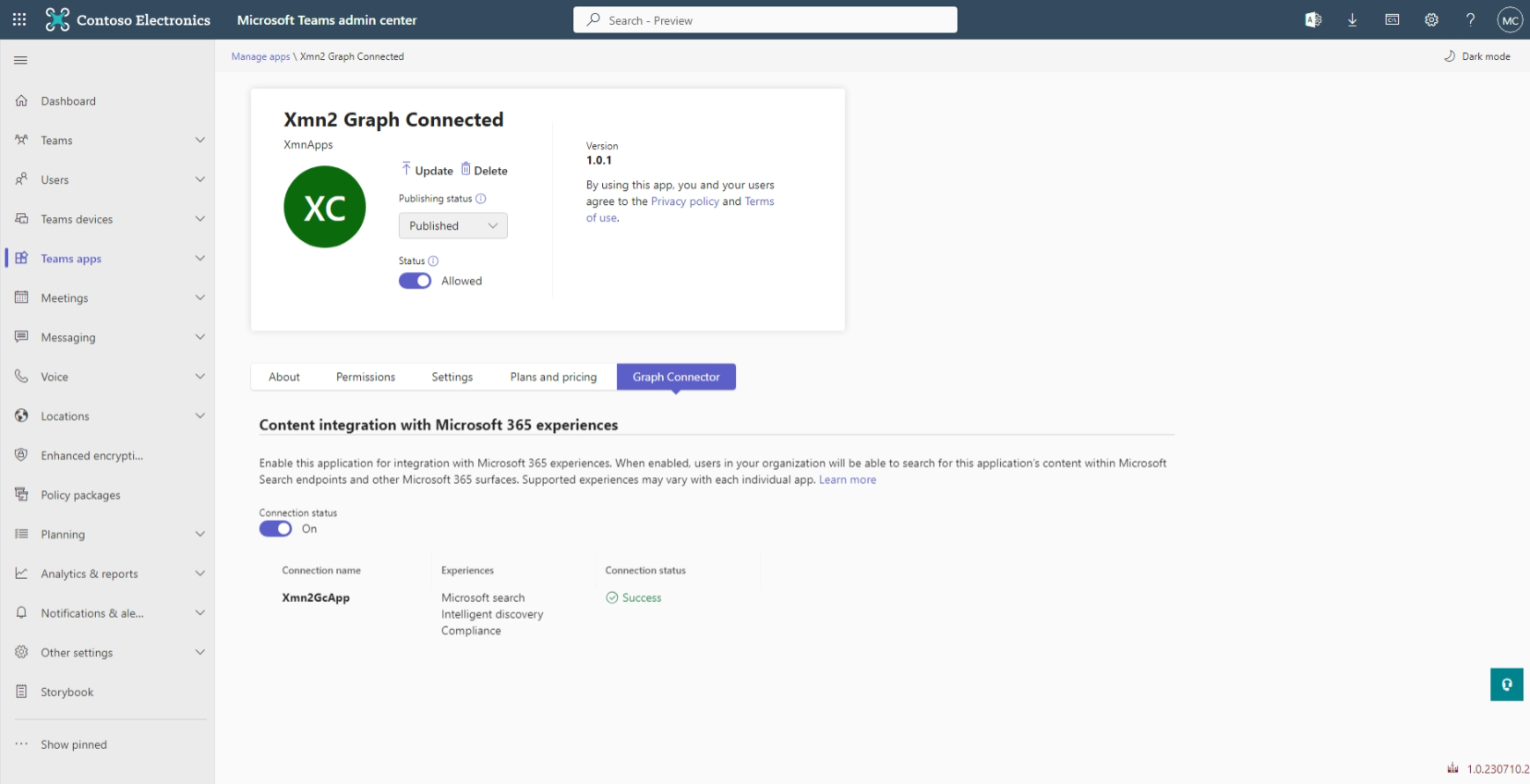Click the Messaging chat icon

(x=22, y=337)
